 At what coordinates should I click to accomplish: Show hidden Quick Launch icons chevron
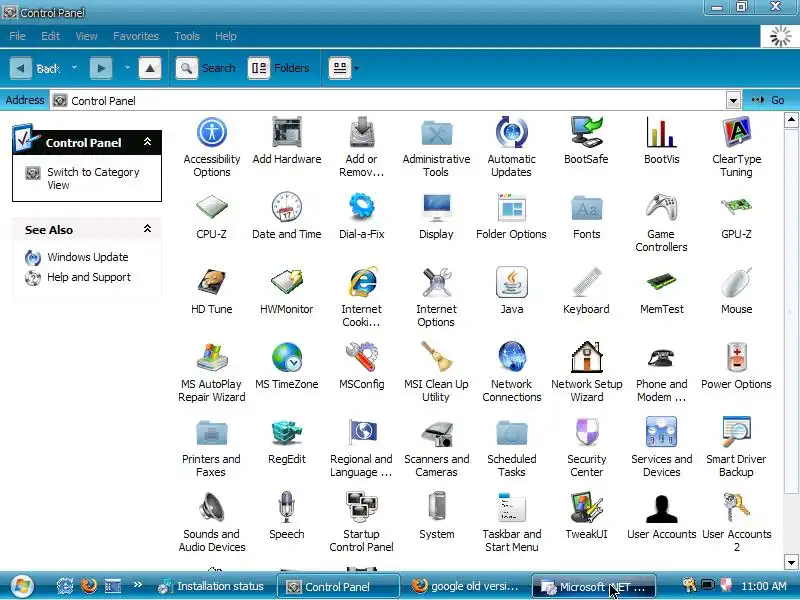[x=138, y=585]
